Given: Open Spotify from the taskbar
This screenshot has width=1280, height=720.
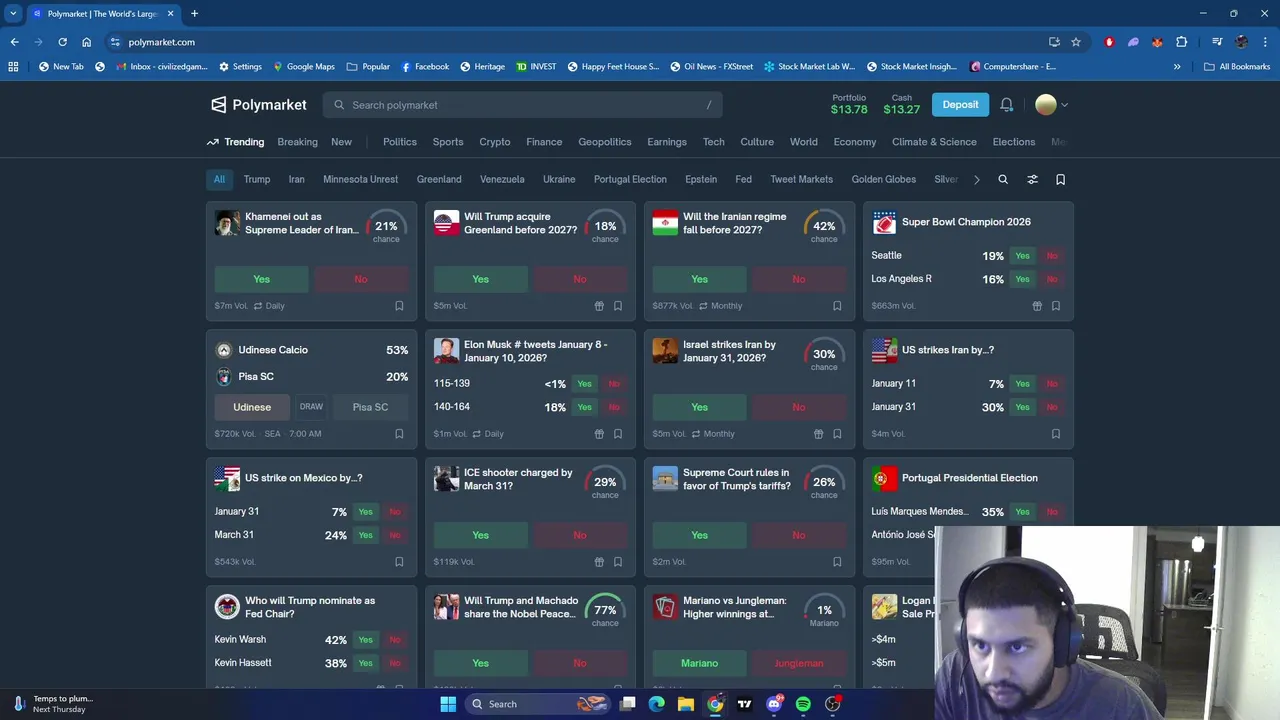Looking at the screenshot, I should click(803, 704).
